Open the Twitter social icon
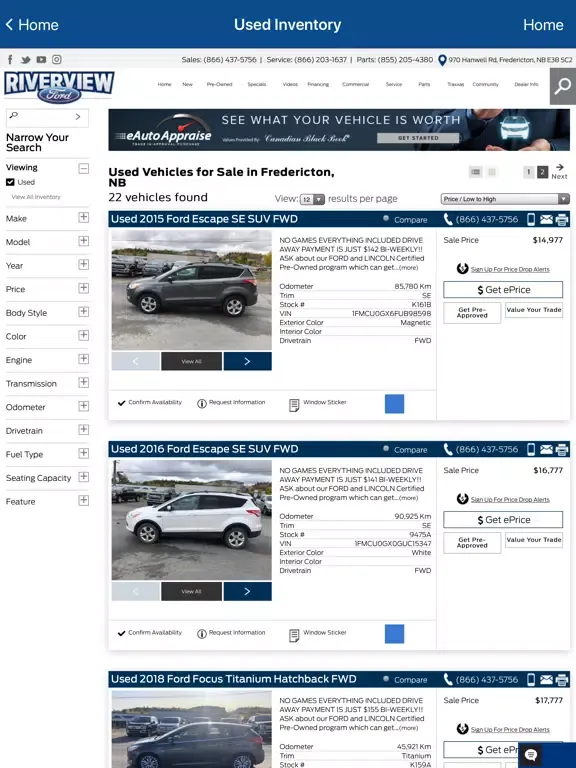 point(25,60)
